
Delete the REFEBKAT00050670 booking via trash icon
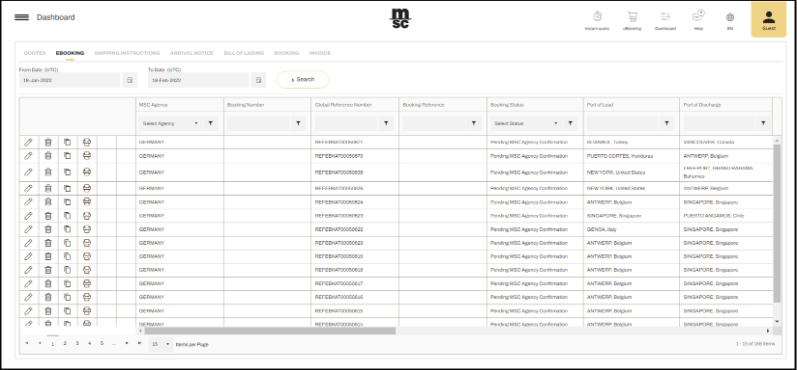pyautogui.click(x=48, y=156)
